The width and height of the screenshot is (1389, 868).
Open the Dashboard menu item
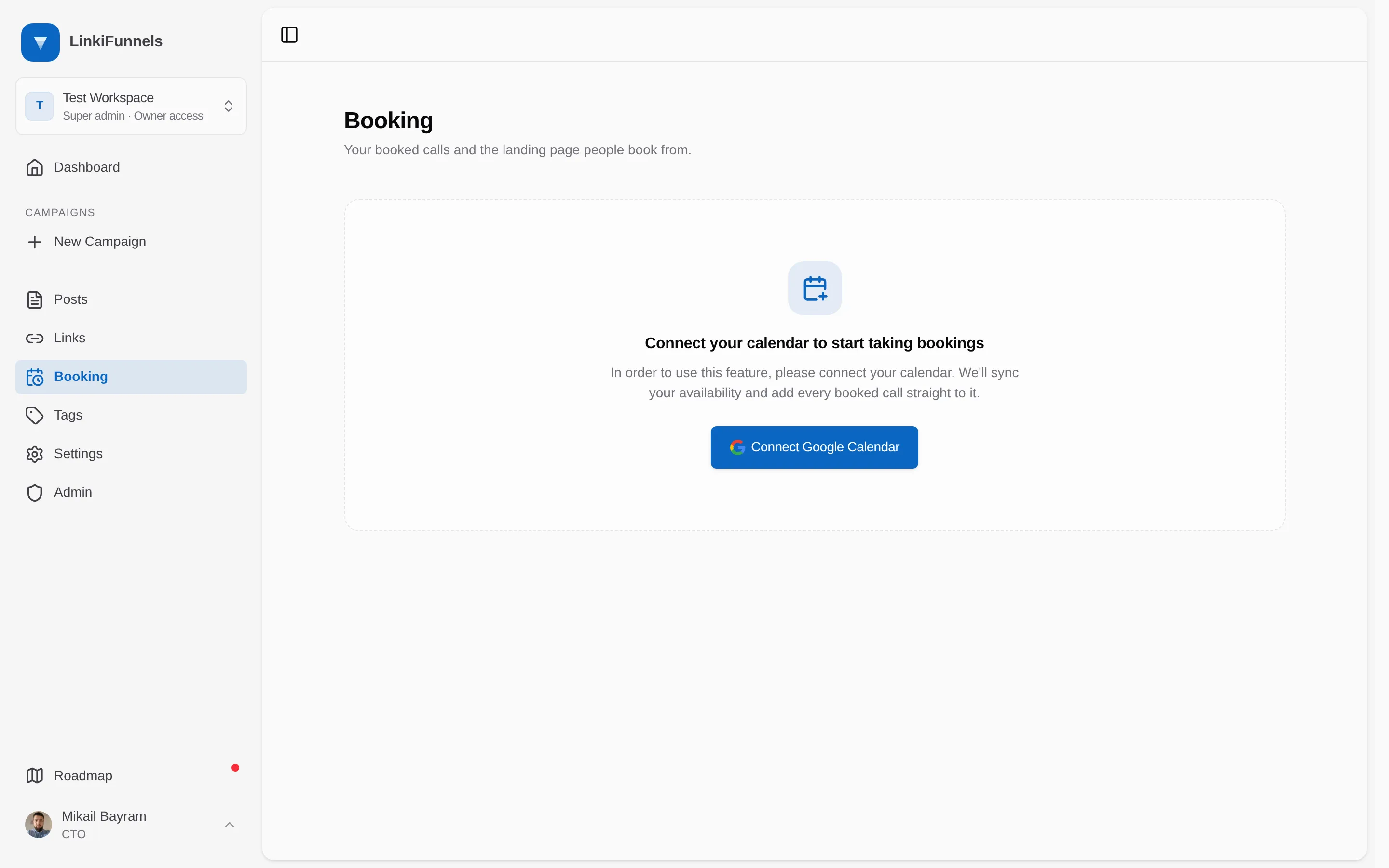coord(131,168)
